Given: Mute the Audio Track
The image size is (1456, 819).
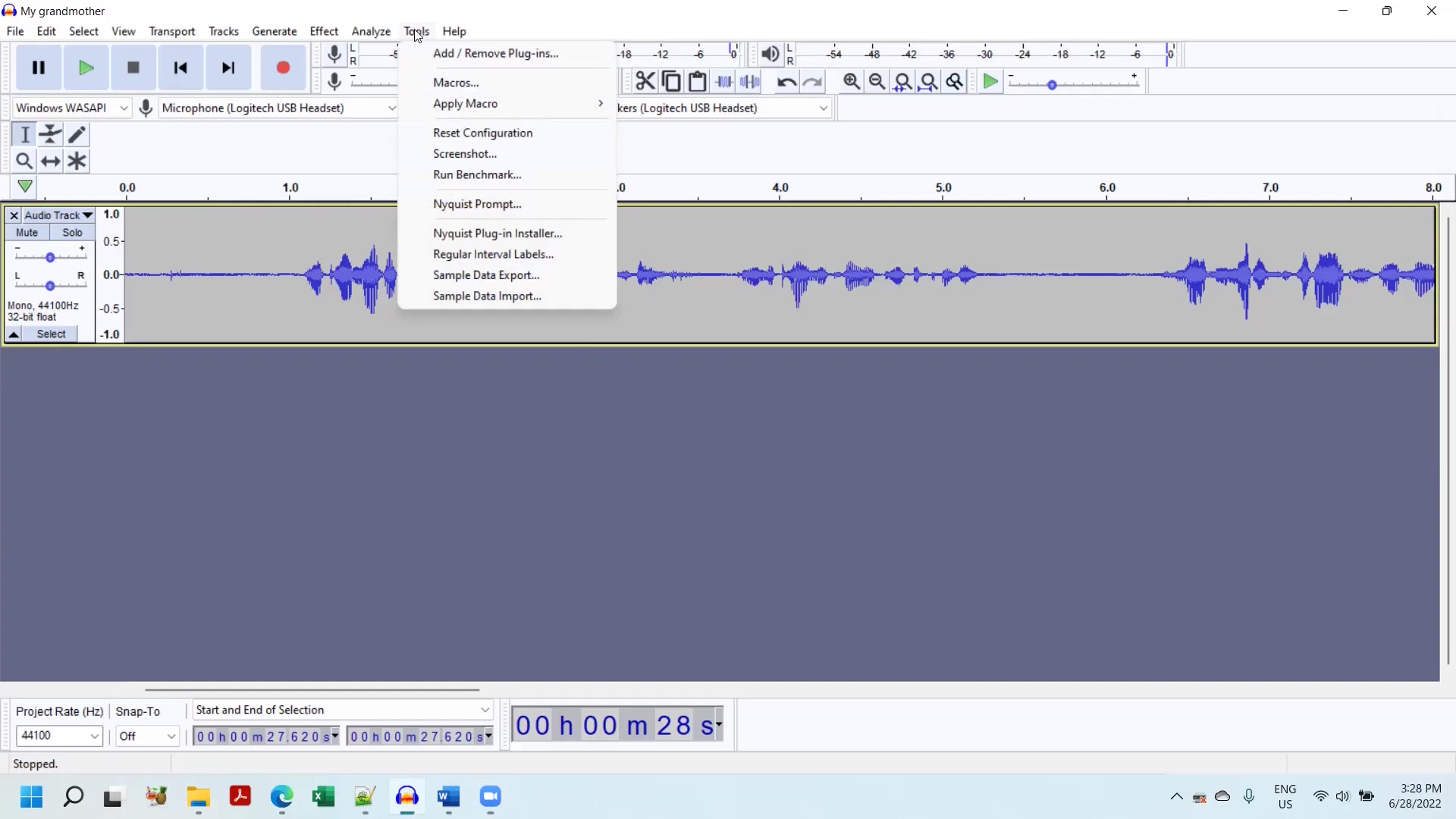Looking at the screenshot, I should pos(27,233).
